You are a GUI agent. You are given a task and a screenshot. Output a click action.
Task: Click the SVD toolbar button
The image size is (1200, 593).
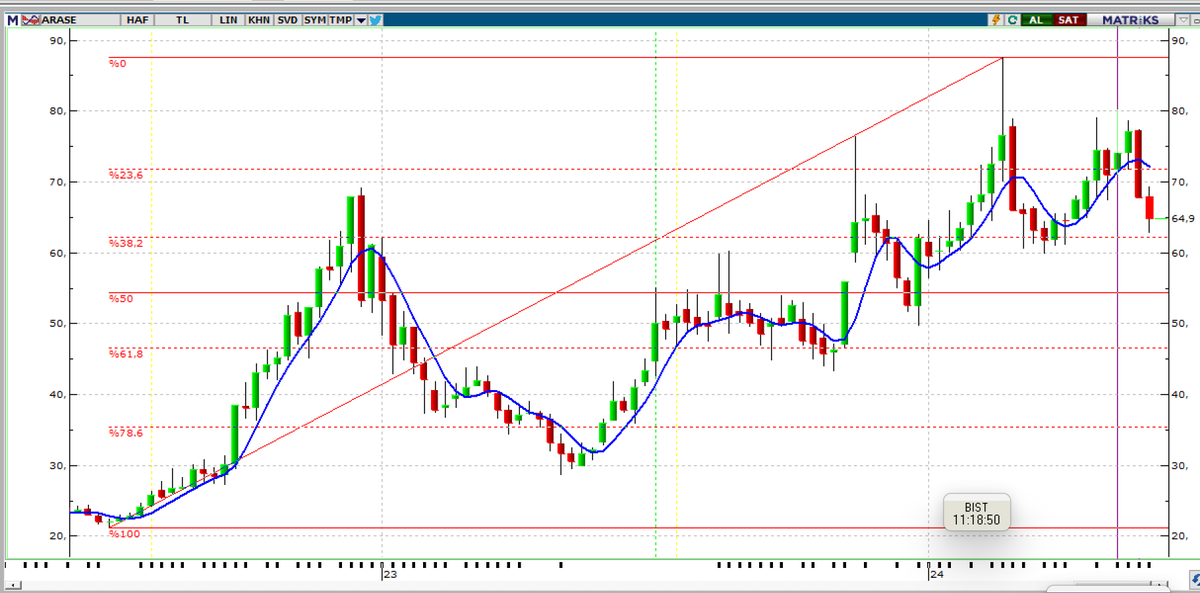coord(287,20)
